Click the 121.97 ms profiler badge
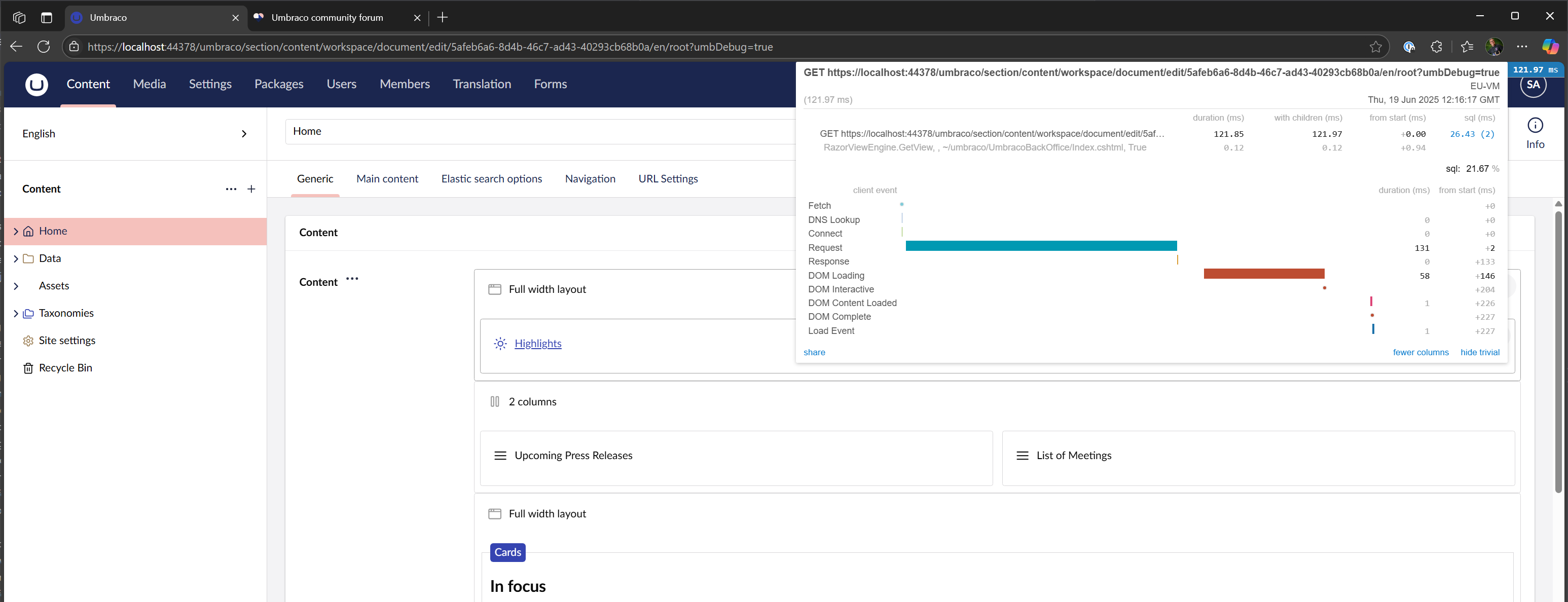Screen dimensions: 1568x602 click(x=1535, y=69)
